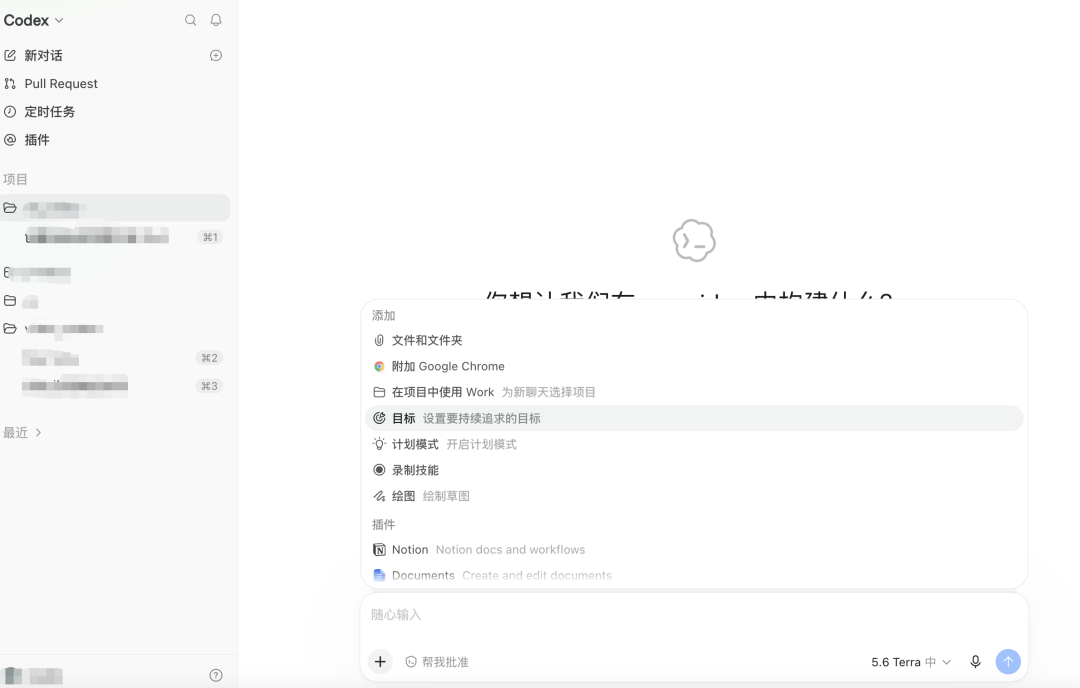Click the record circle icon for 录制技能
Viewport: 1080px width, 688px height.
(x=379, y=470)
